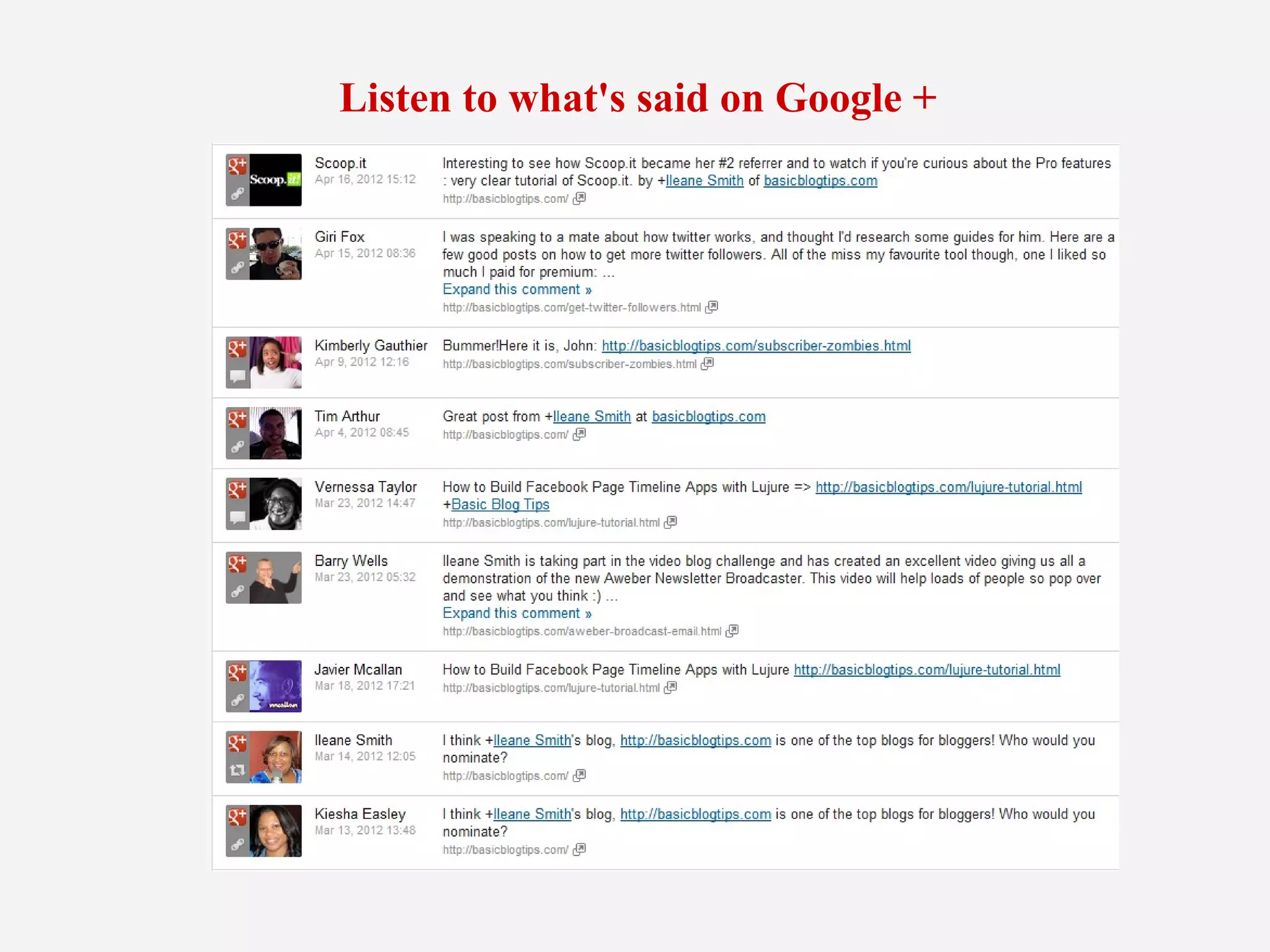Click the comment bubble icon in Vernessa Taylor's row
The image size is (1270, 952).
tap(238, 518)
